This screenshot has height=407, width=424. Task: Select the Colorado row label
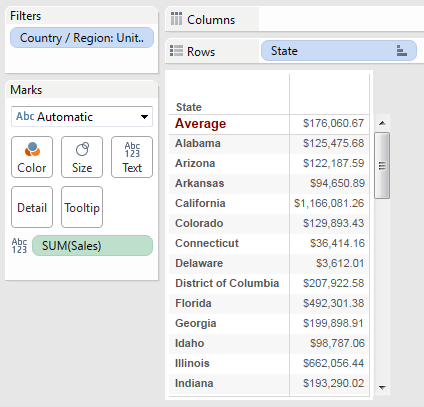(x=199, y=223)
